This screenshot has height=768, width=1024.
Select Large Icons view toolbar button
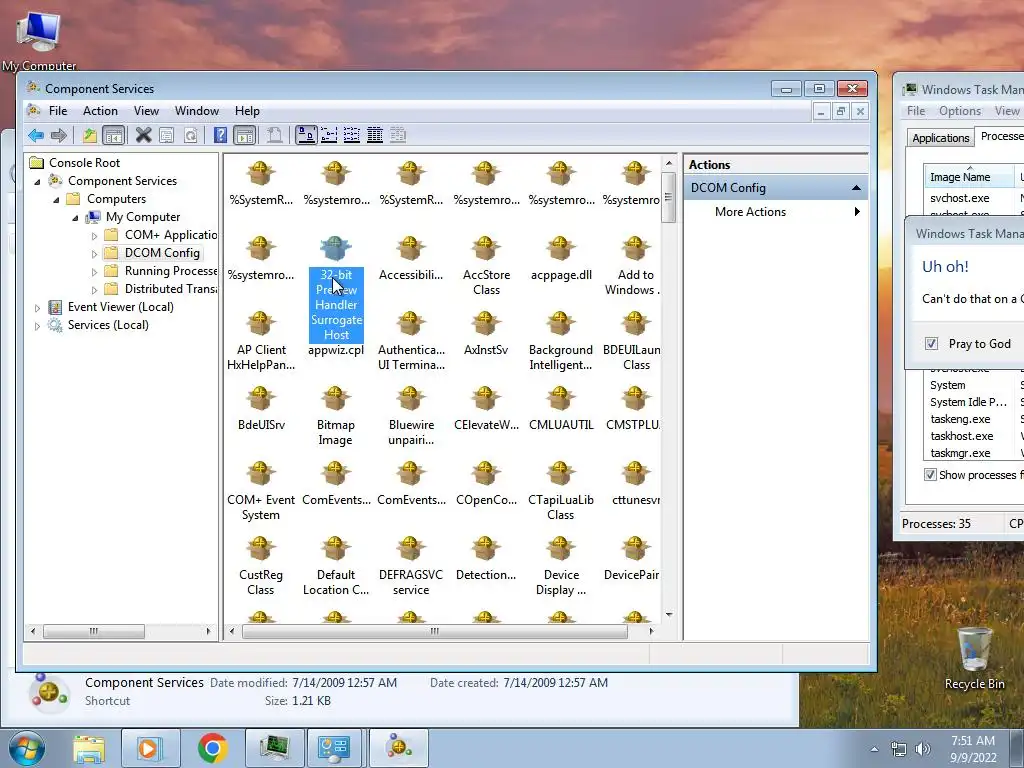click(x=306, y=135)
